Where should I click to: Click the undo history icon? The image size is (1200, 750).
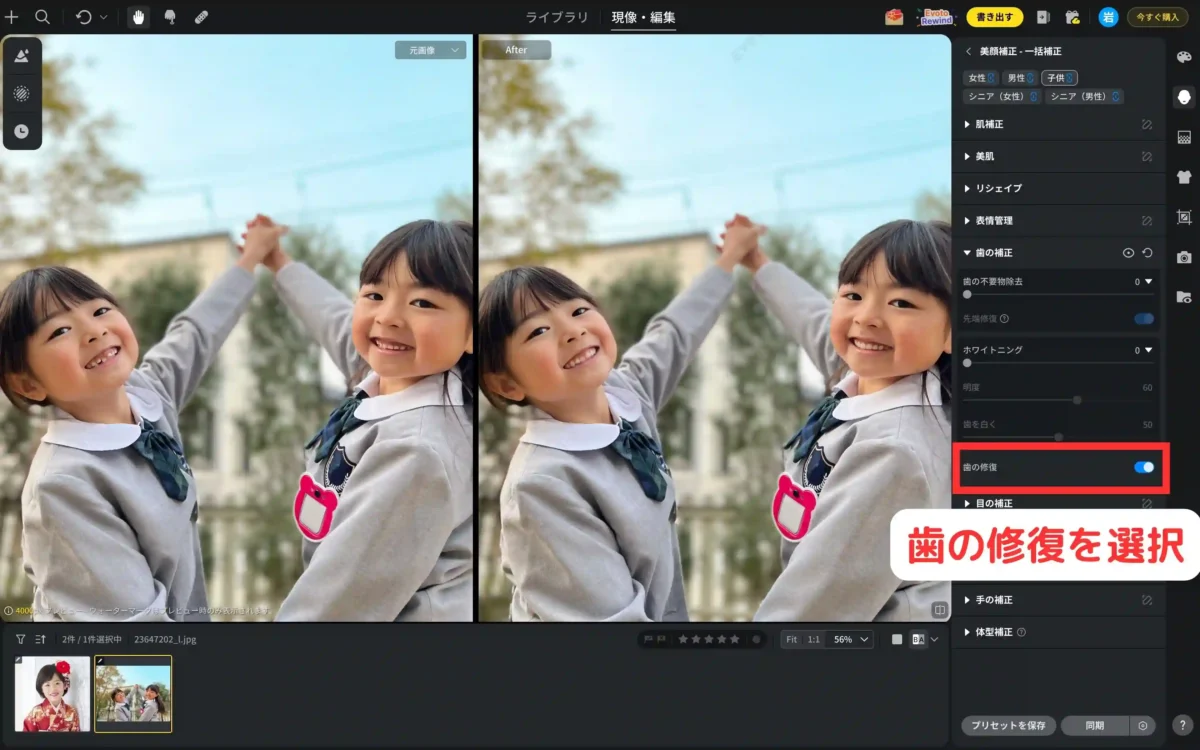[84, 17]
